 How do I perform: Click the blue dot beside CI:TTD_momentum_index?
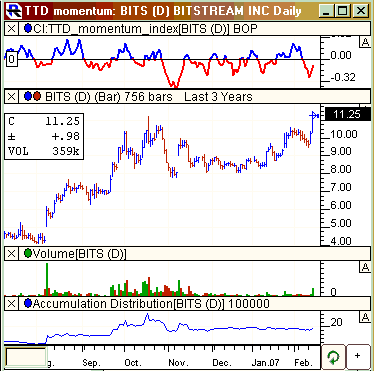pyautogui.click(x=28, y=29)
